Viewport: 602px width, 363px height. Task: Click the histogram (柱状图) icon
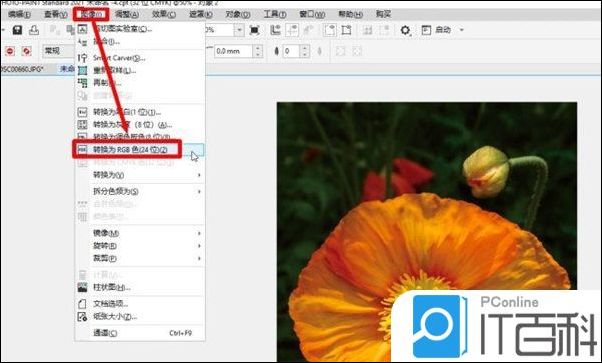(83, 287)
